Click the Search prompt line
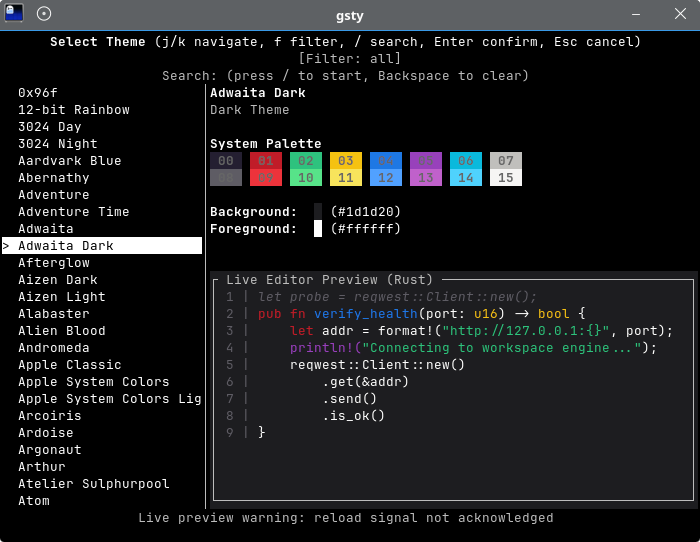The height and width of the screenshot is (542, 700). pos(345,76)
